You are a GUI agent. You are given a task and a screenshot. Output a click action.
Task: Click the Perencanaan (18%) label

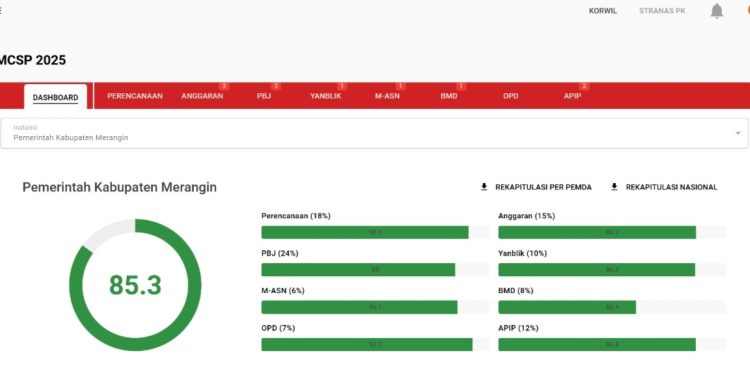[296, 216]
